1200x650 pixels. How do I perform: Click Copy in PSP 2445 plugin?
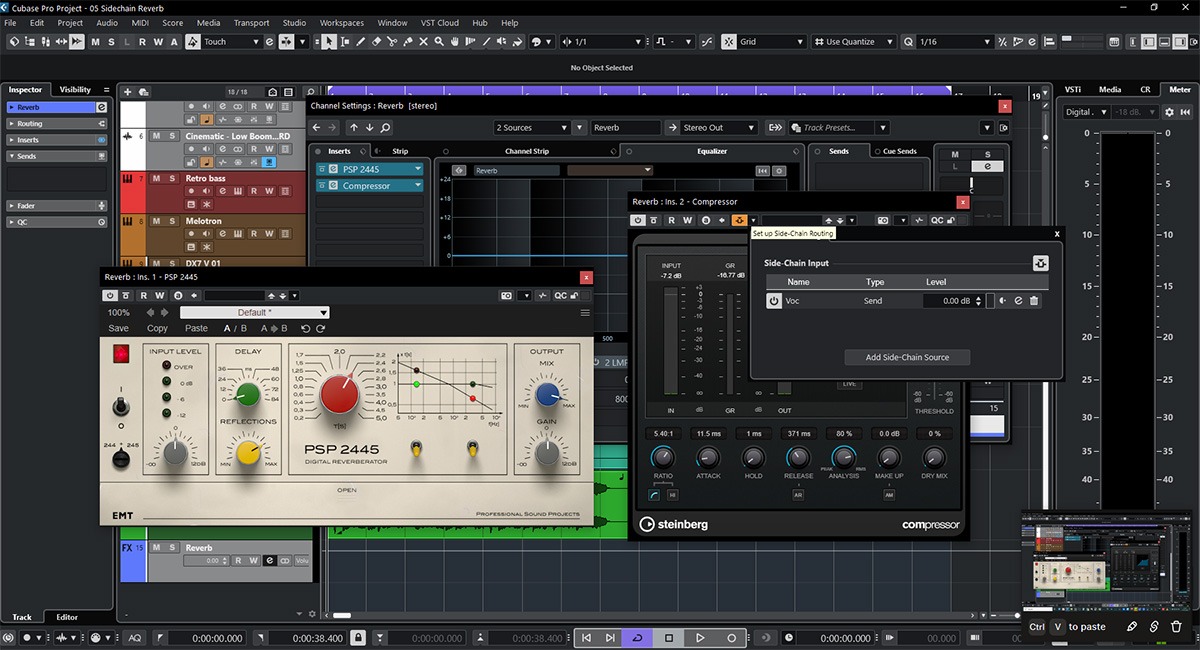[x=158, y=328]
